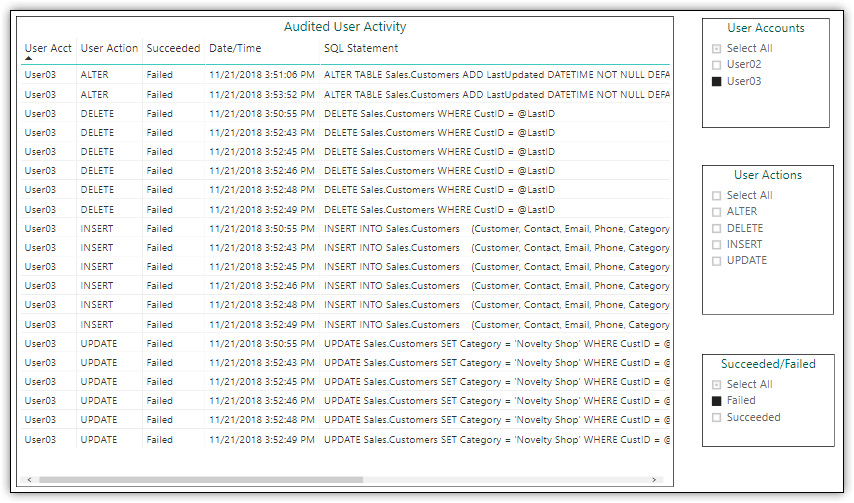This screenshot has width=854, height=503.
Task: Click the horizontal scrollbar right arrow
Action: 654,480
